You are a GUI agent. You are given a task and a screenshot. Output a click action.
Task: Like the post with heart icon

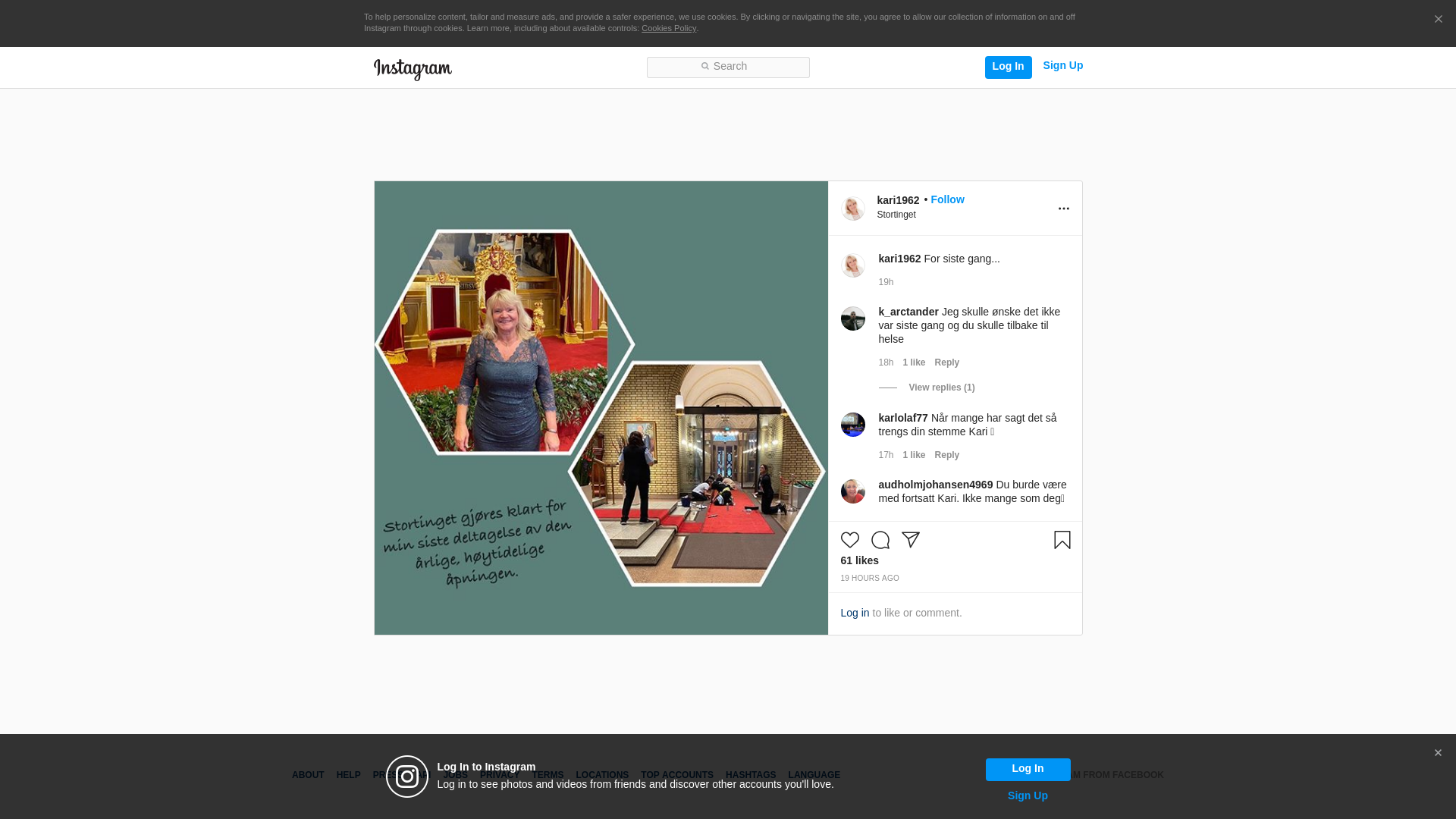tap(849, 540)
